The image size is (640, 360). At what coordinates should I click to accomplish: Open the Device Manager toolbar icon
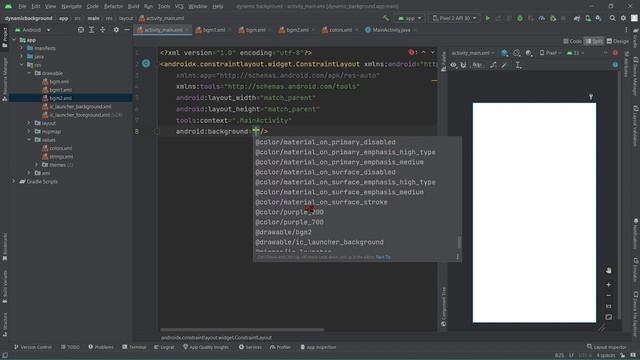click(x=588, y=18)
